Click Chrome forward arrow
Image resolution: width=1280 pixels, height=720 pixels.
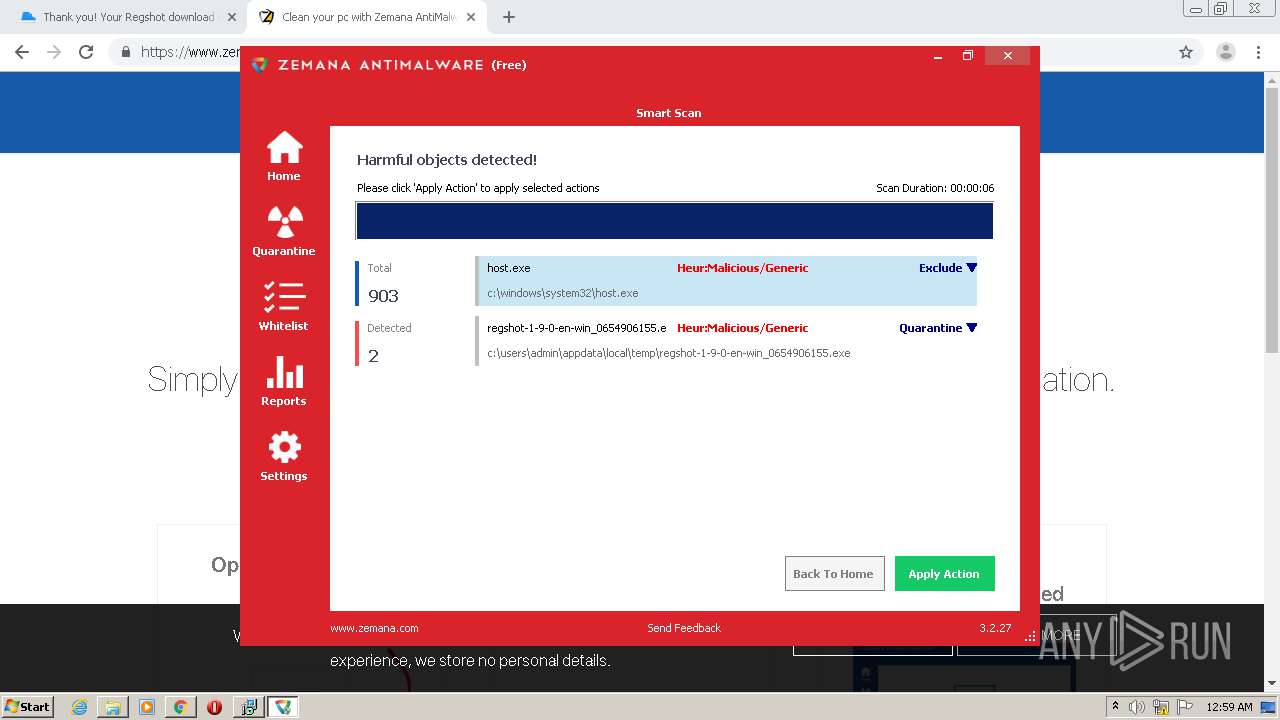(x=54, y=52)
